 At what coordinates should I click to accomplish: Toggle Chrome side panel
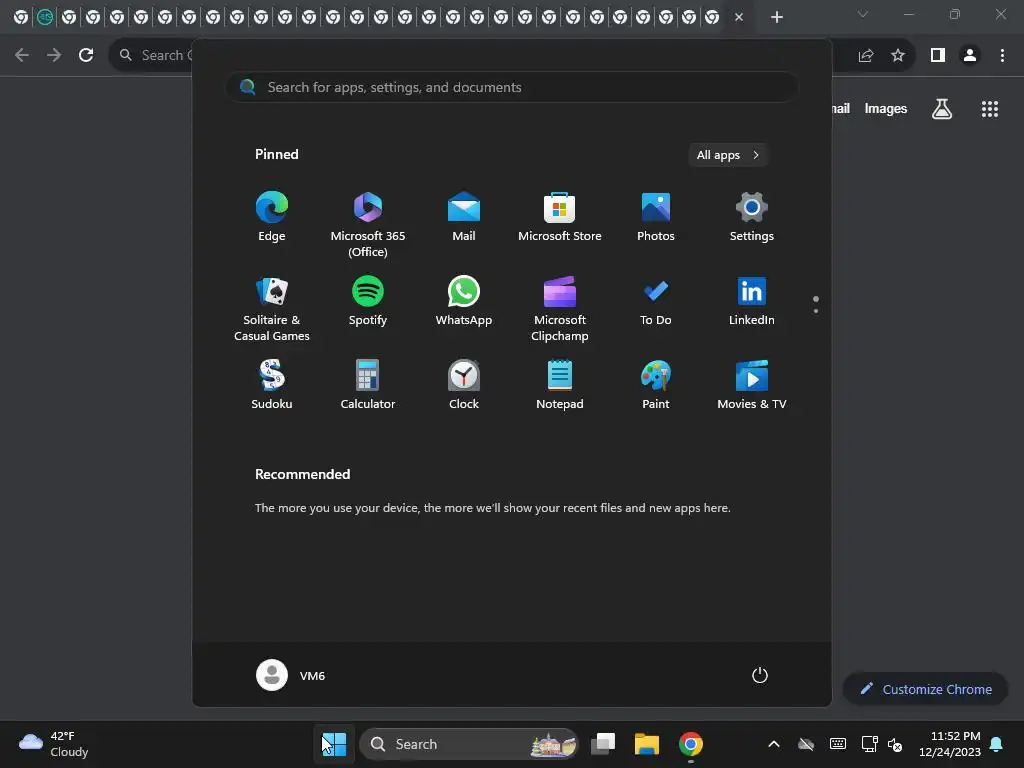pyautogui.click(x=938, y=56)
